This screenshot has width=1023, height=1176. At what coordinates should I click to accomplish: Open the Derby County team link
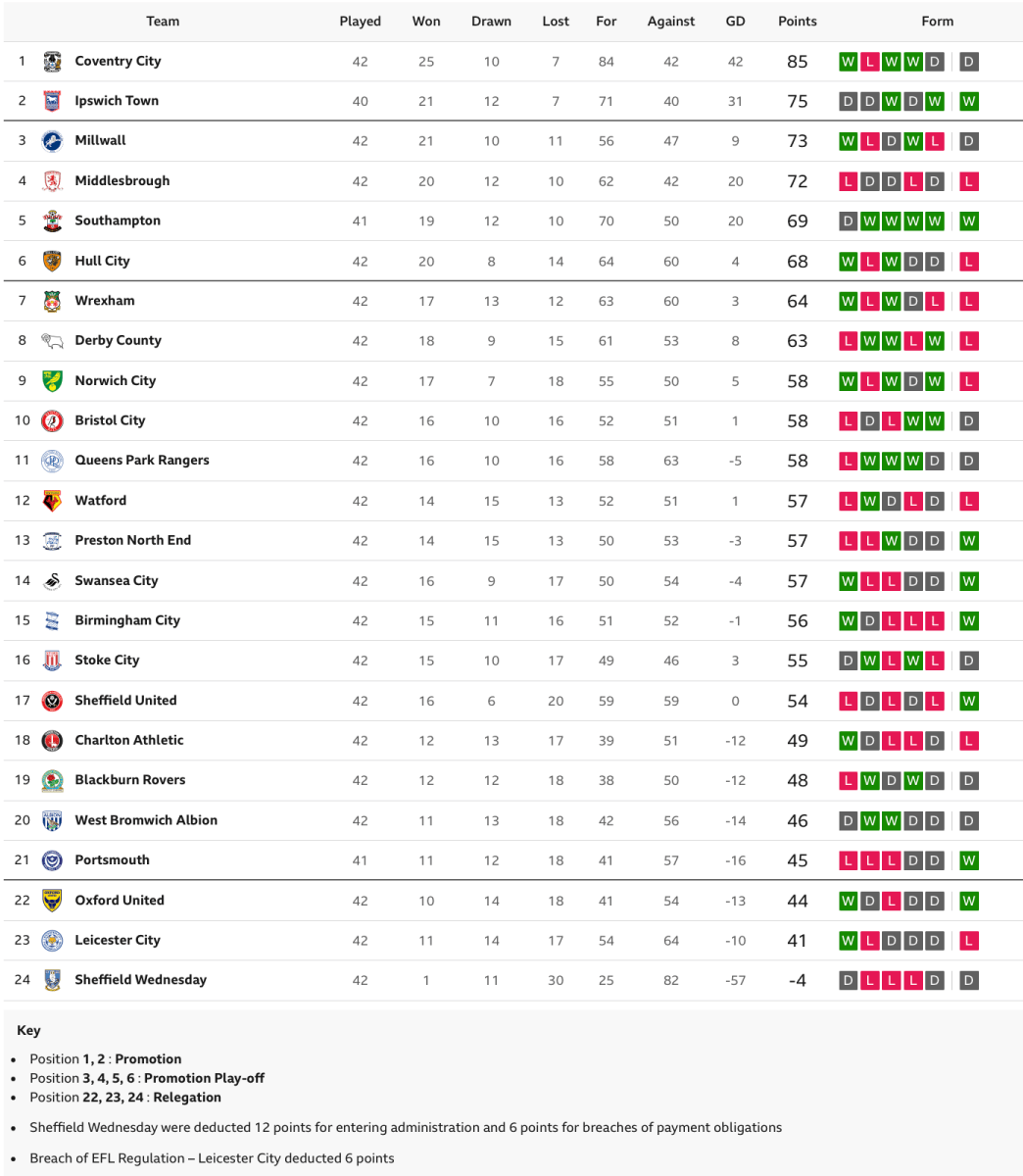tap(118, 341)
